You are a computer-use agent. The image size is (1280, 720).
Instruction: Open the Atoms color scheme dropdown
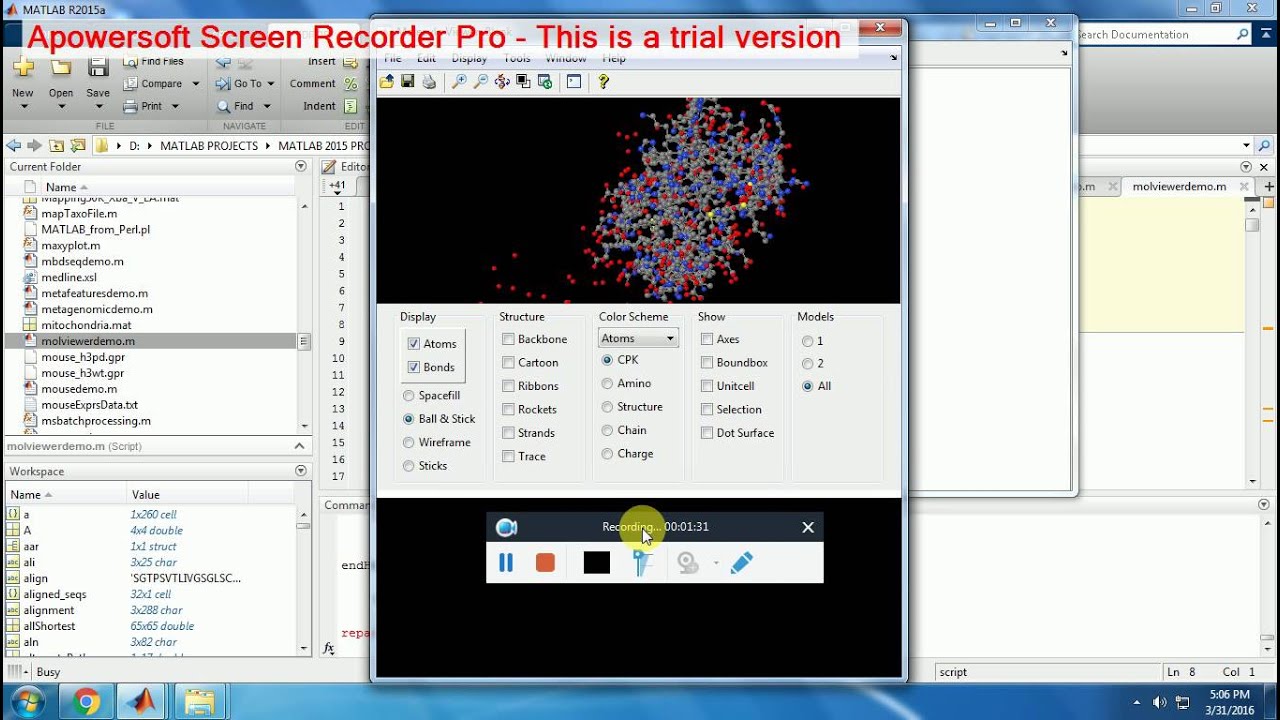tap(638, 338)
